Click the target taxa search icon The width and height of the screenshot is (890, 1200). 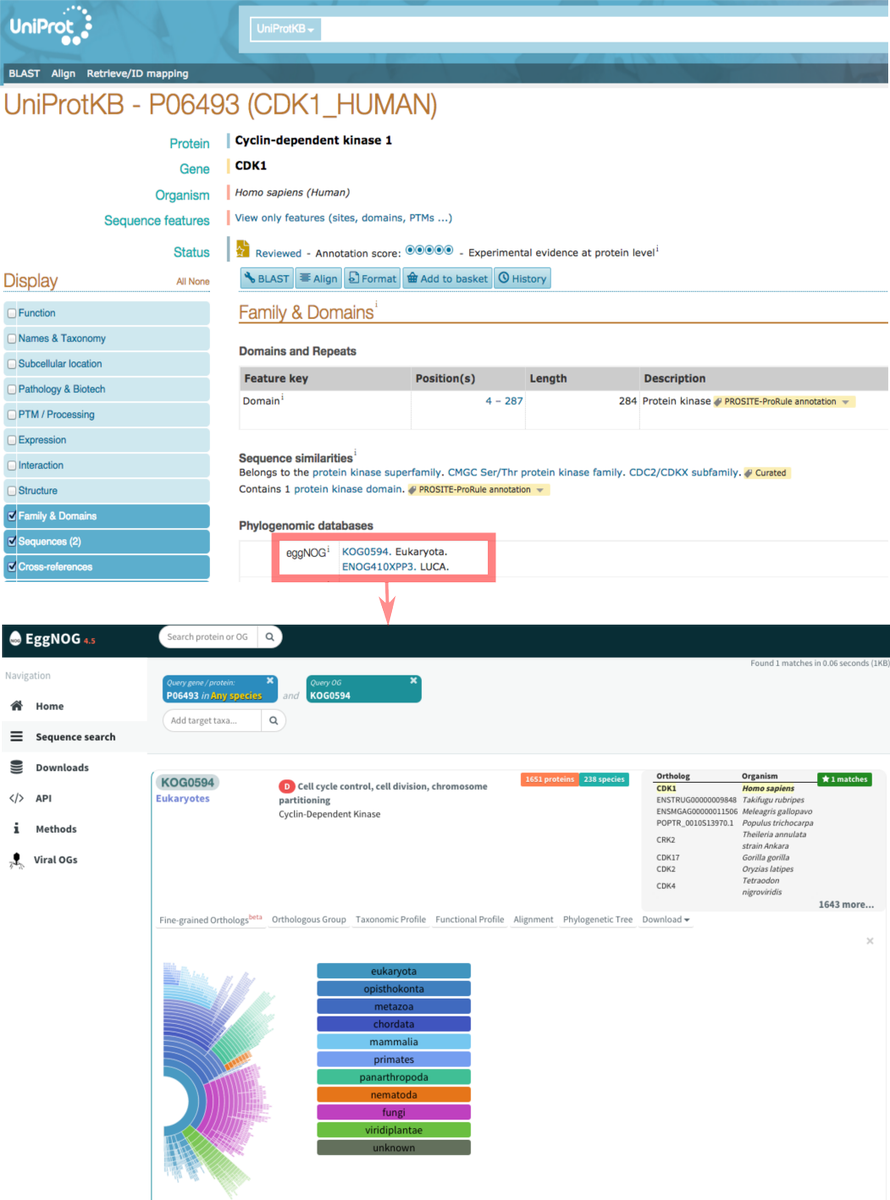tap(274, 720)
